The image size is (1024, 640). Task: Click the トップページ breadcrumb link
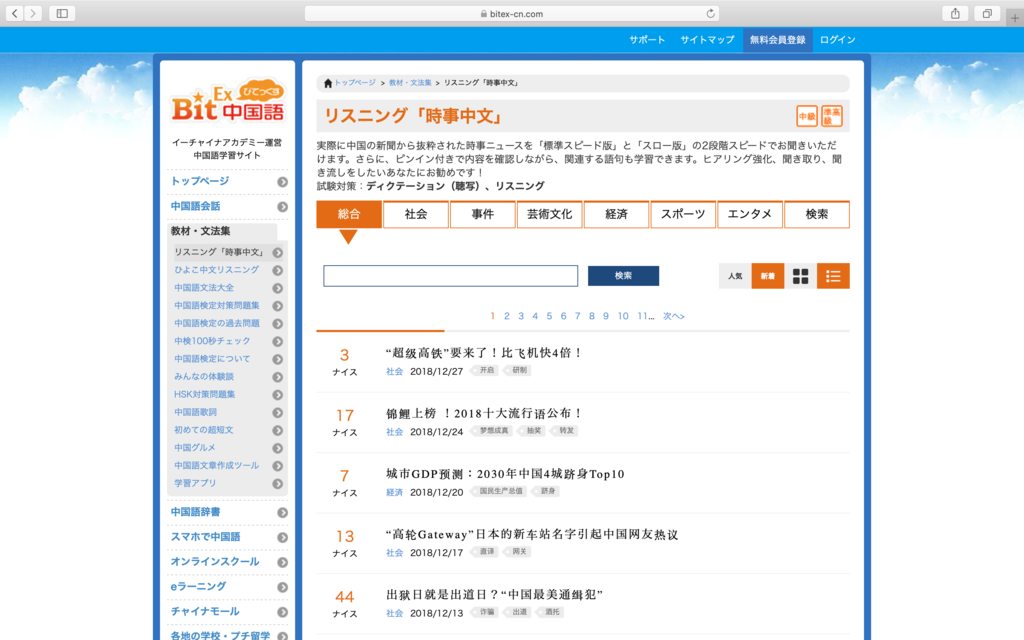click(x=355, y=83)
